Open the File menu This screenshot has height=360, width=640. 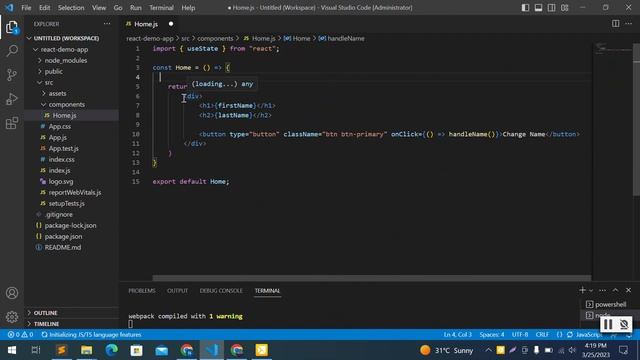(26, 8)
